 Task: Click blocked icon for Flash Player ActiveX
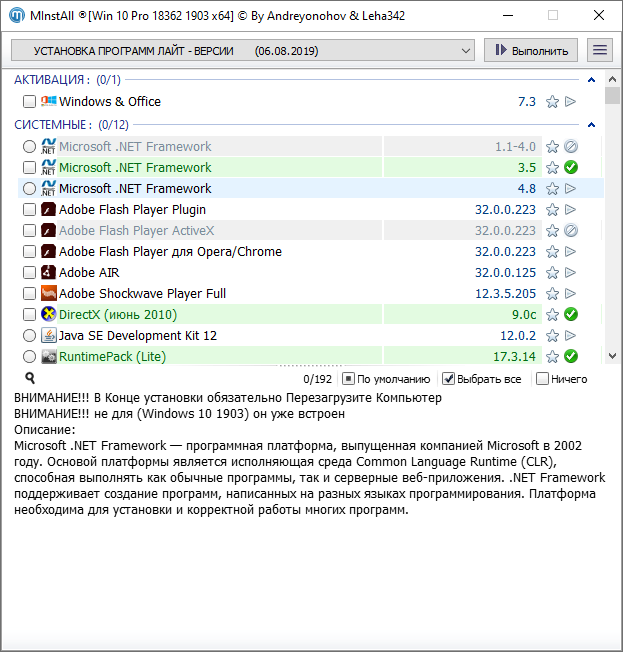point(571,230)
